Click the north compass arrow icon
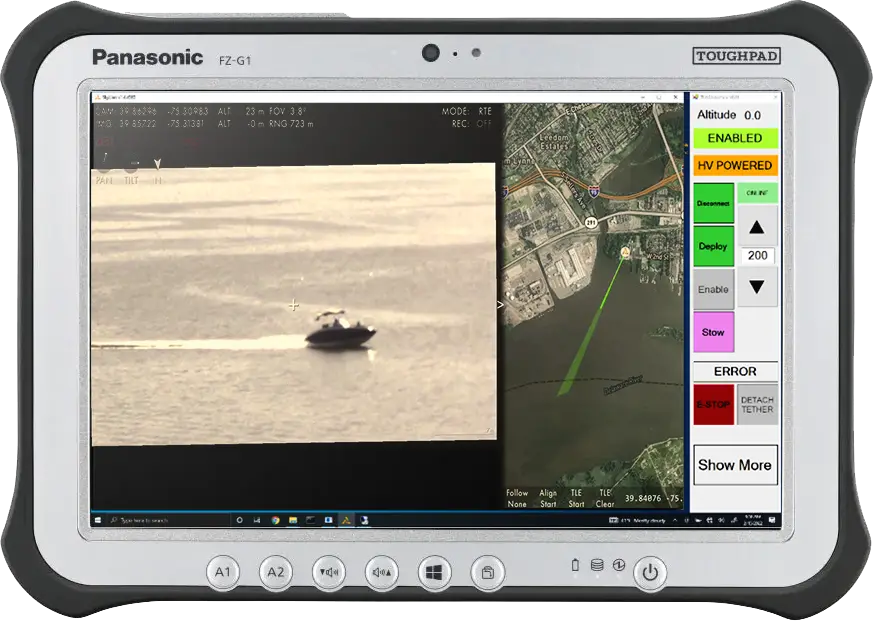The height and width of the screenshot is (621, 873). pos(157,165)
